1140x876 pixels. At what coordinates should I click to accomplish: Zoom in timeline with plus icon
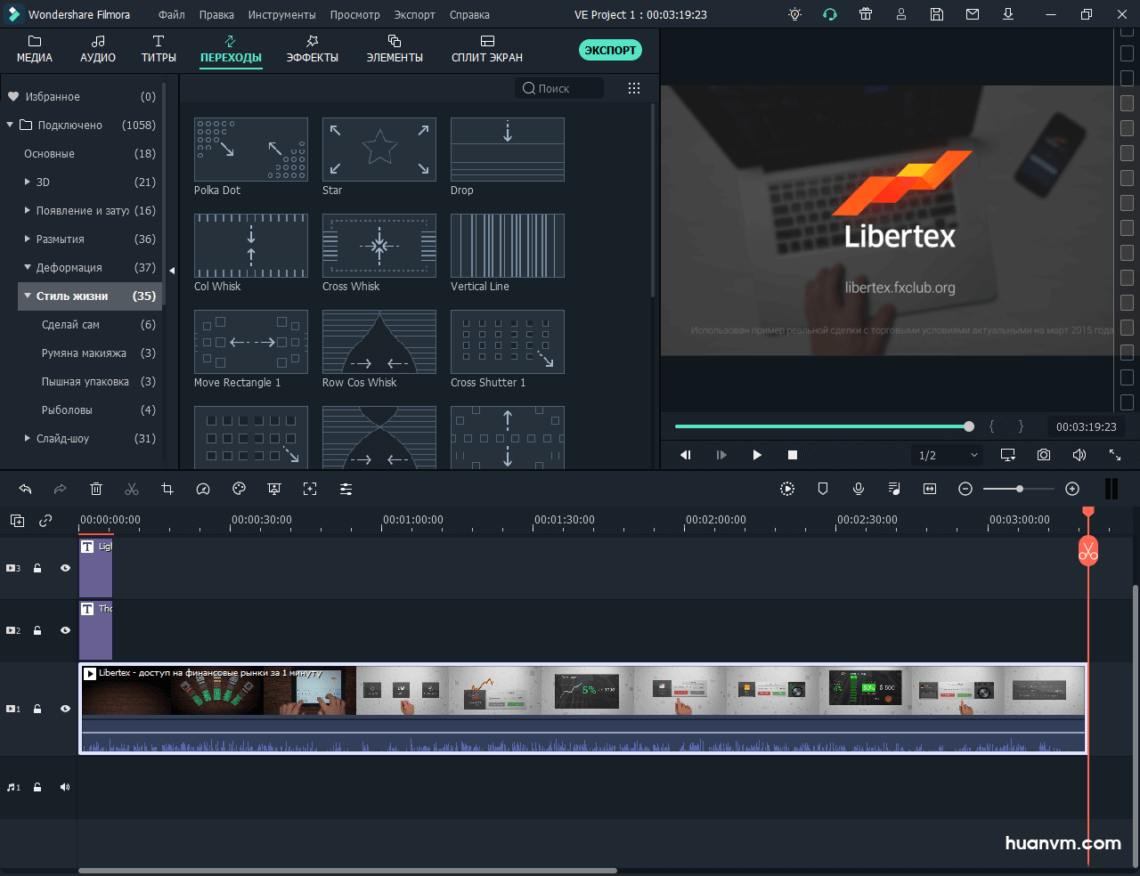[x=1072, y=489]
